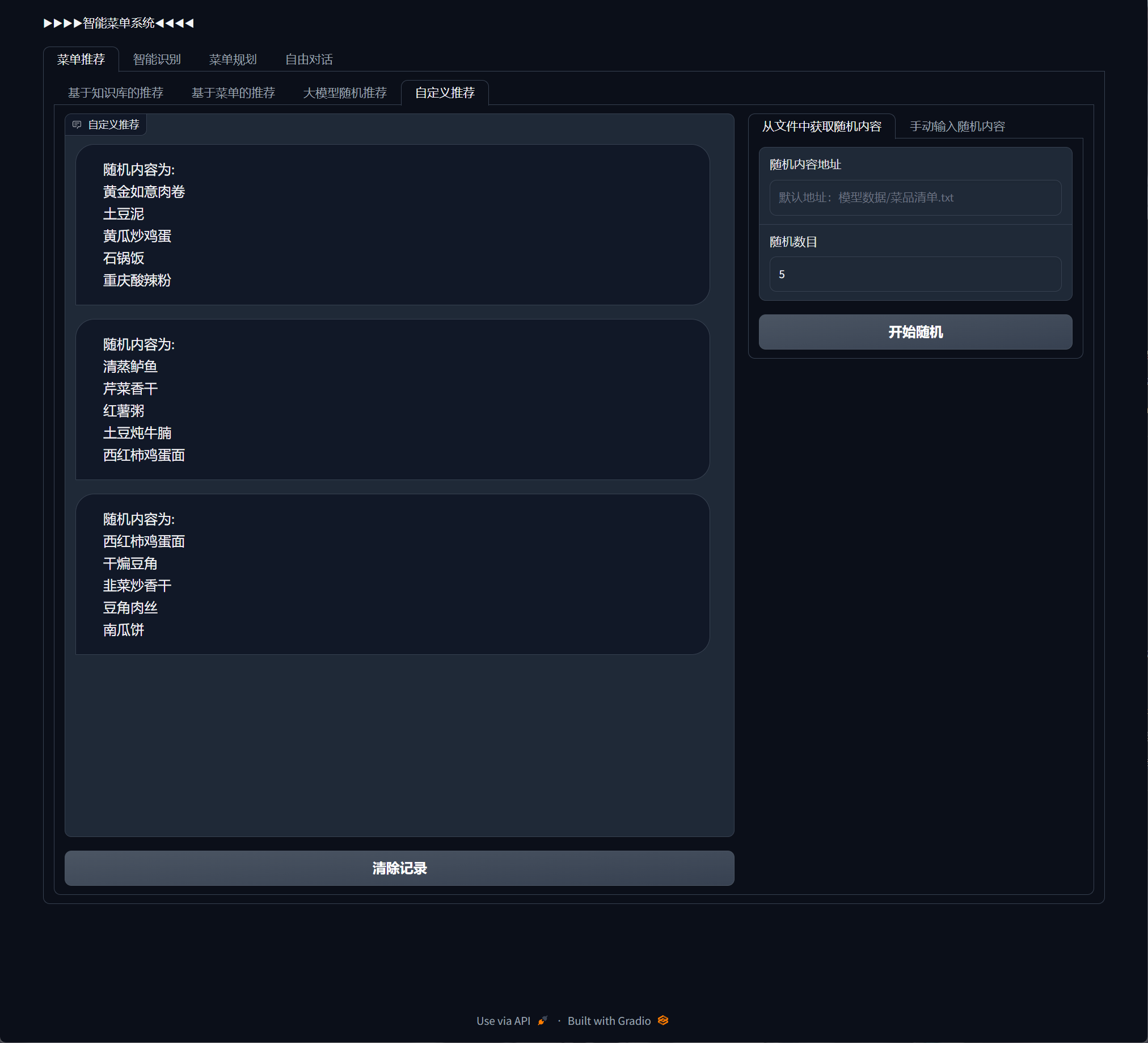Click the 黄金如意肉卷 text
Image resolution: width=1148 pixels, height=1043 pixels.
click(x=144, y=192)
